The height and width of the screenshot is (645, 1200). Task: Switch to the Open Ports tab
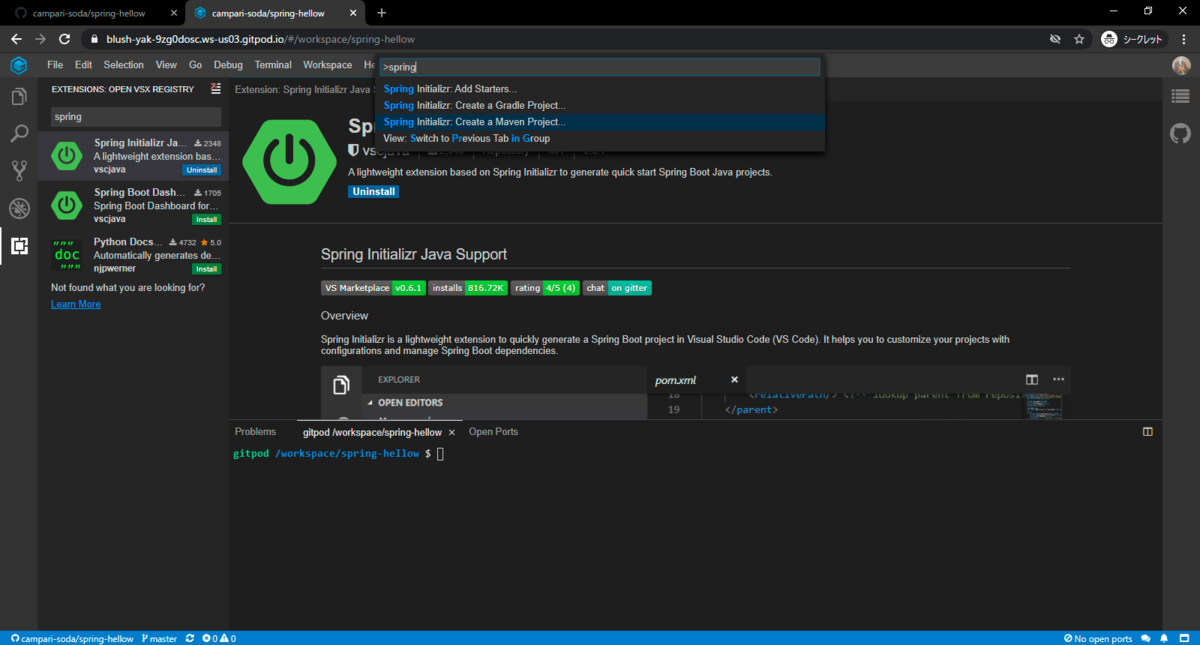pos(493,432)
